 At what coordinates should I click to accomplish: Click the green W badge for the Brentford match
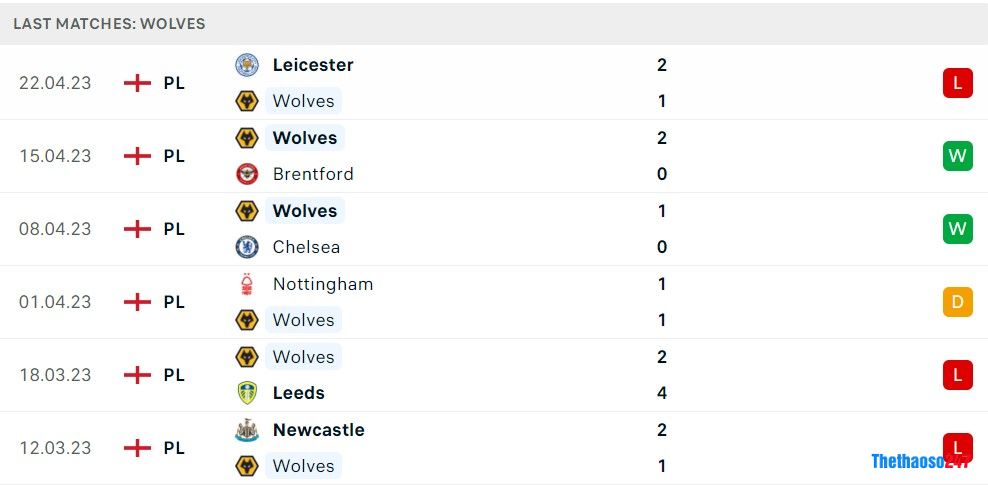(x=957, y=156)
